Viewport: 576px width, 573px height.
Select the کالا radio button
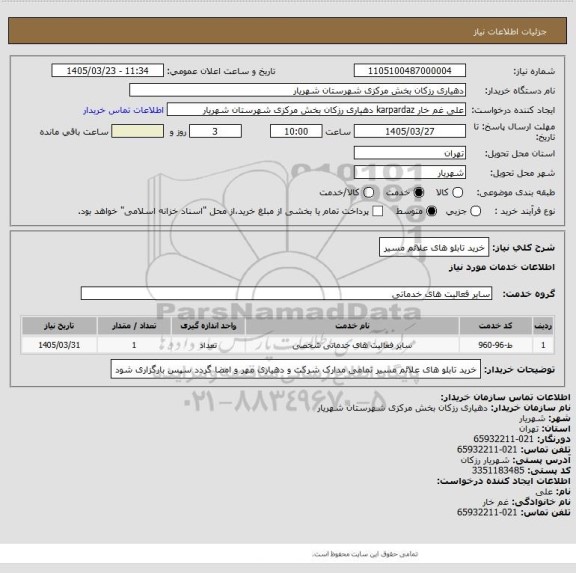(x=457, y=192)
